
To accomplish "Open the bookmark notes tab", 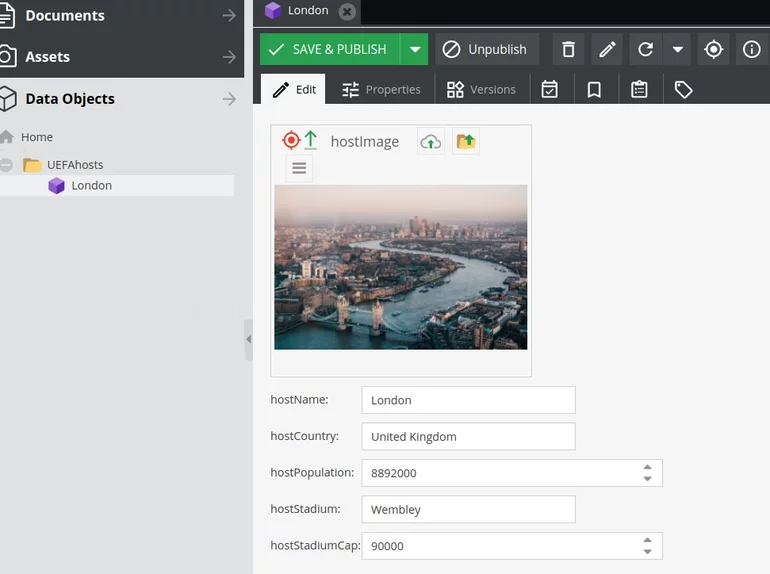I will (x=594, y=89).
